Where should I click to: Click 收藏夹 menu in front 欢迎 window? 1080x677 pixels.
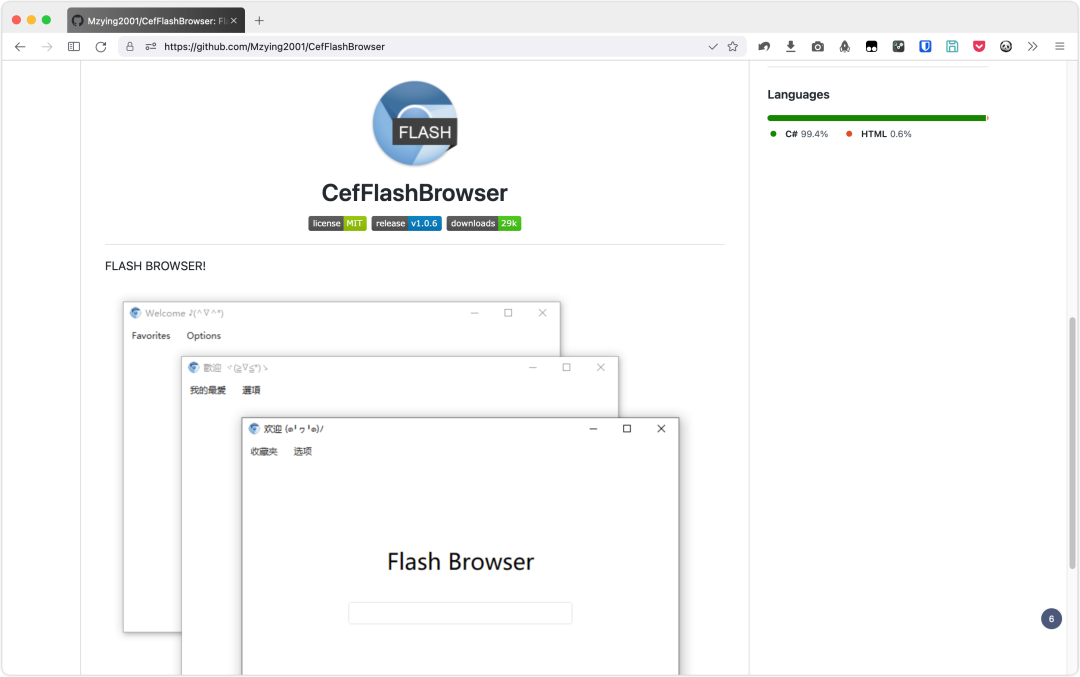[x=264, y=452]
